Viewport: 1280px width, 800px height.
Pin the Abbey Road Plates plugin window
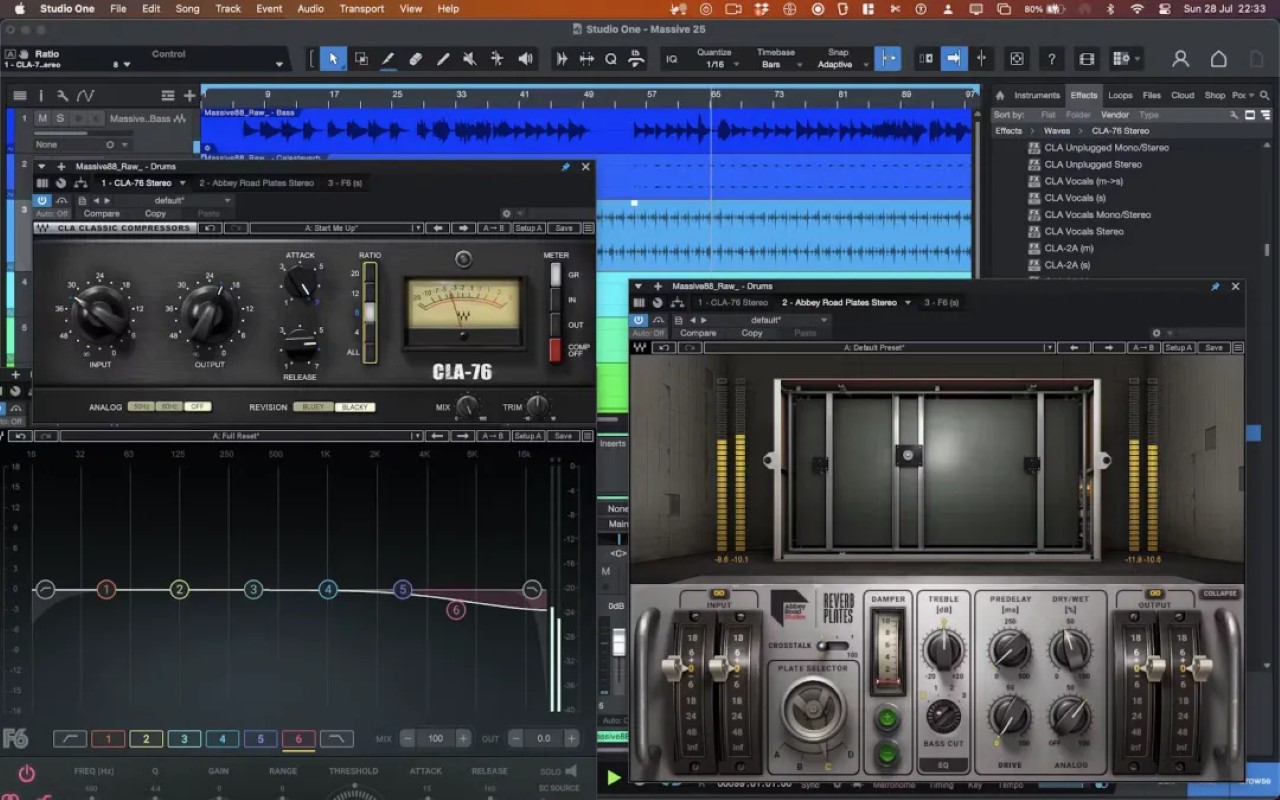[1215, 286]
